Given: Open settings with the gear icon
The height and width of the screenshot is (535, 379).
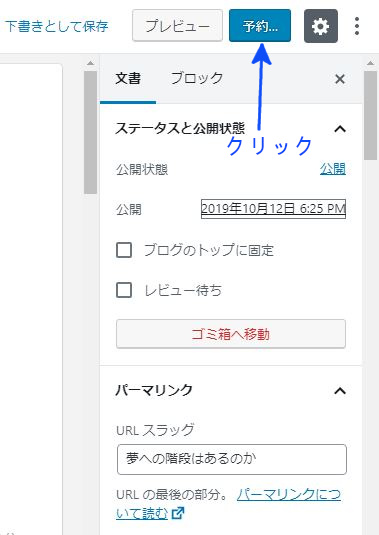Looking at the screenshot, I should coord(321,26).
